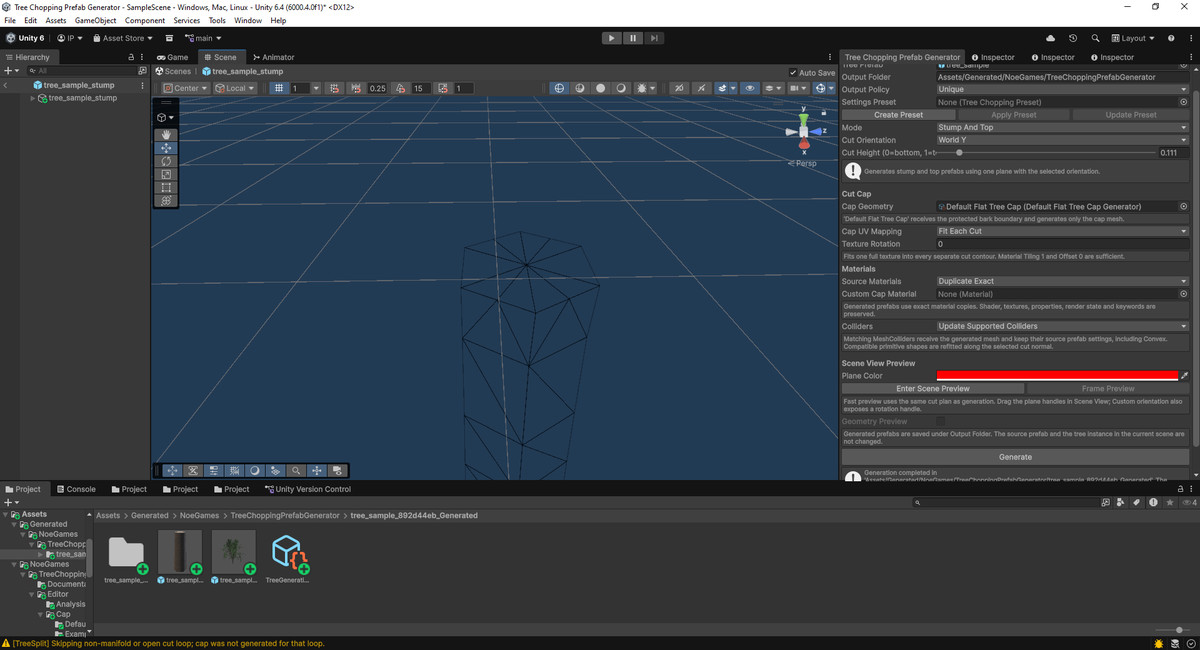Collapse the Generated folder in Project tree

coord(14,524)
